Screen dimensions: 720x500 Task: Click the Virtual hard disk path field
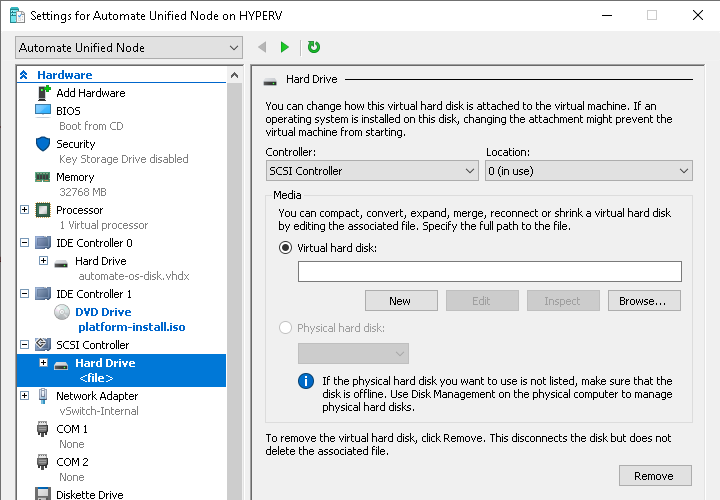tap(489, 271)
